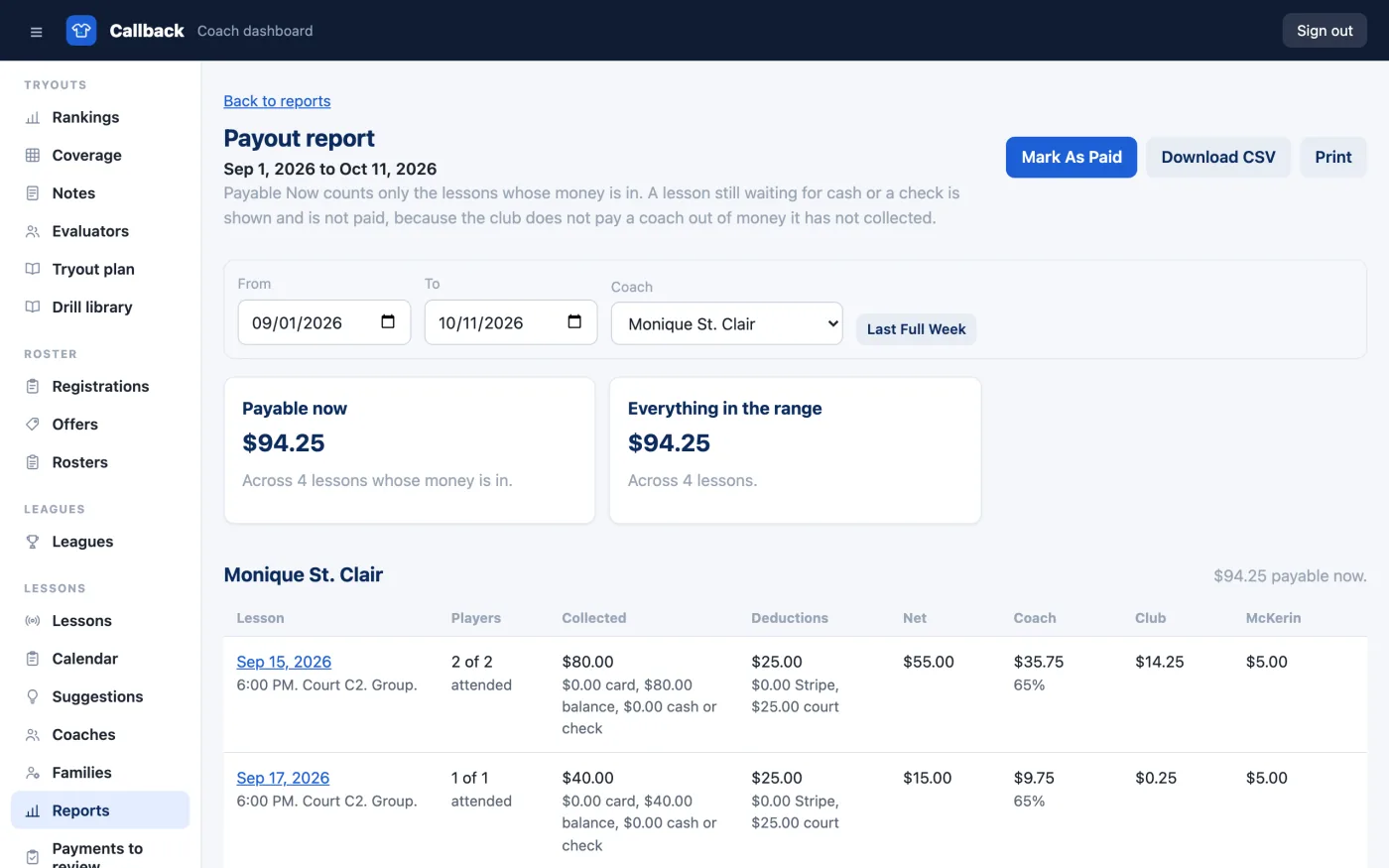Open the Coach dropdown
Image resolution: width=1389 pixels, height=868 pixels.
[727, 323]
